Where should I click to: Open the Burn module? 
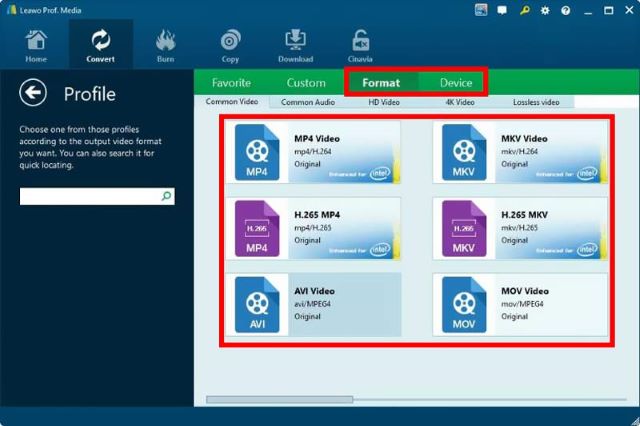coord(165,46)
